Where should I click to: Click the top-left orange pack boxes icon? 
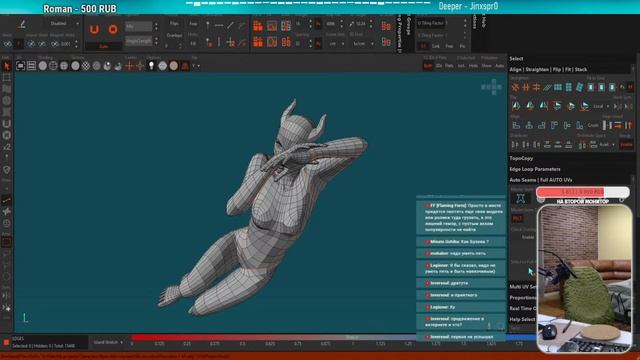coord(258,27)
